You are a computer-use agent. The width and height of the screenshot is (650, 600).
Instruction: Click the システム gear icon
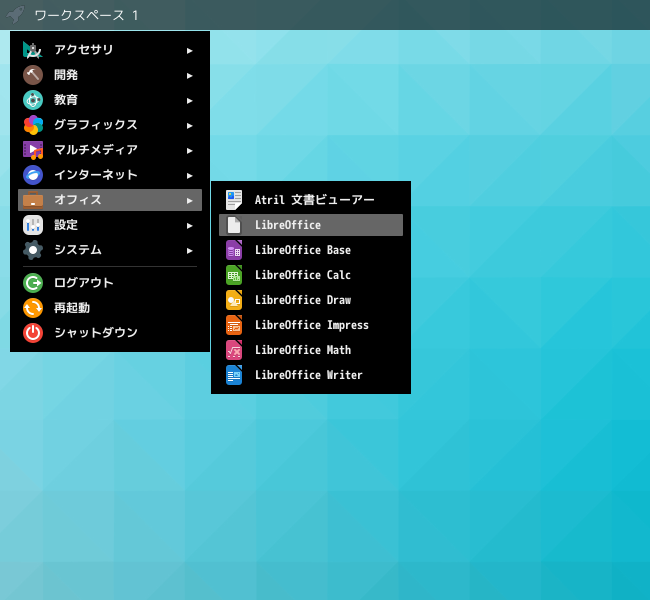33,250
